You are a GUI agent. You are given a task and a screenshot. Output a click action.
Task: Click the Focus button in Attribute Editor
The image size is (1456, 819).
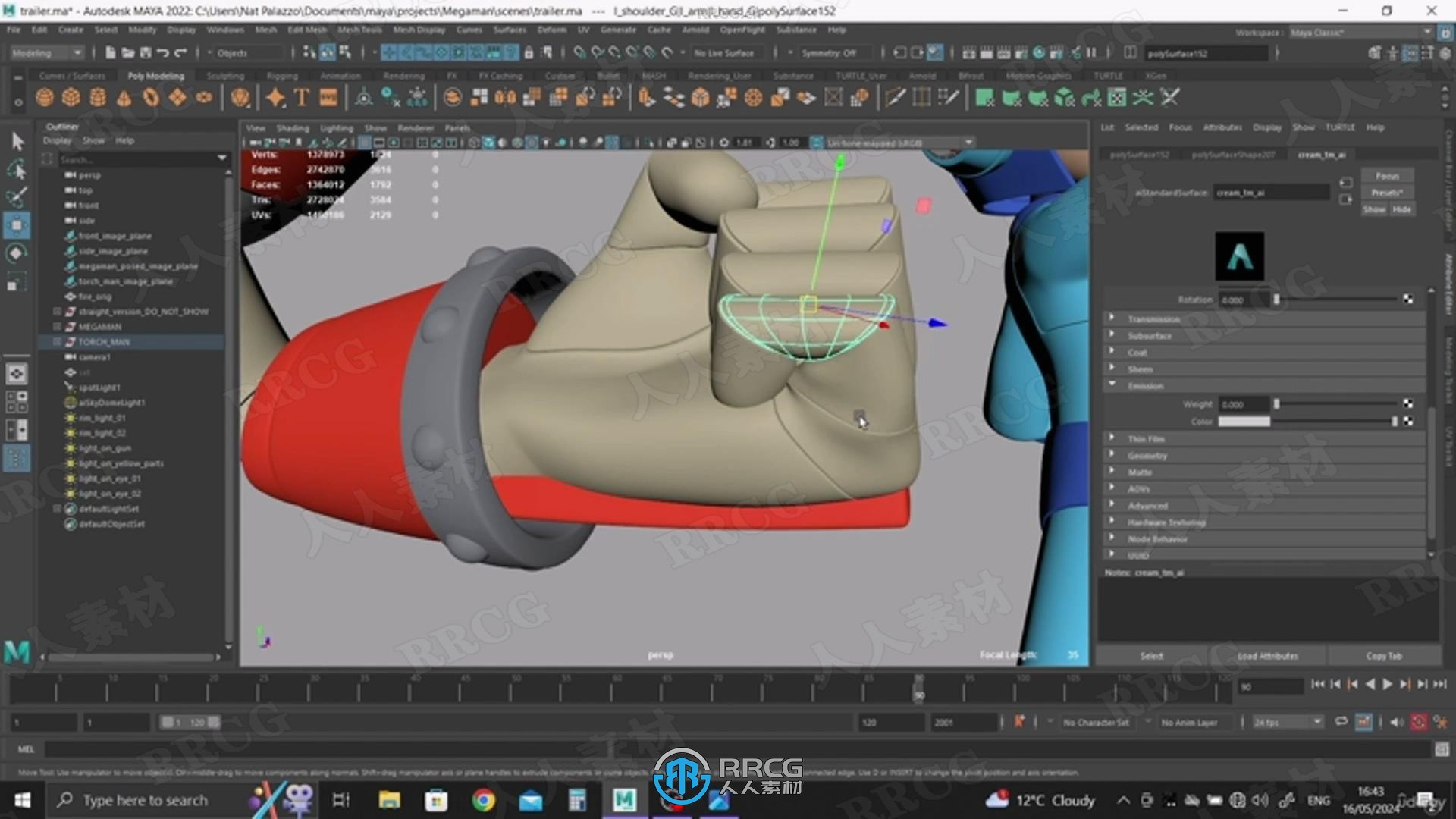1387,176
